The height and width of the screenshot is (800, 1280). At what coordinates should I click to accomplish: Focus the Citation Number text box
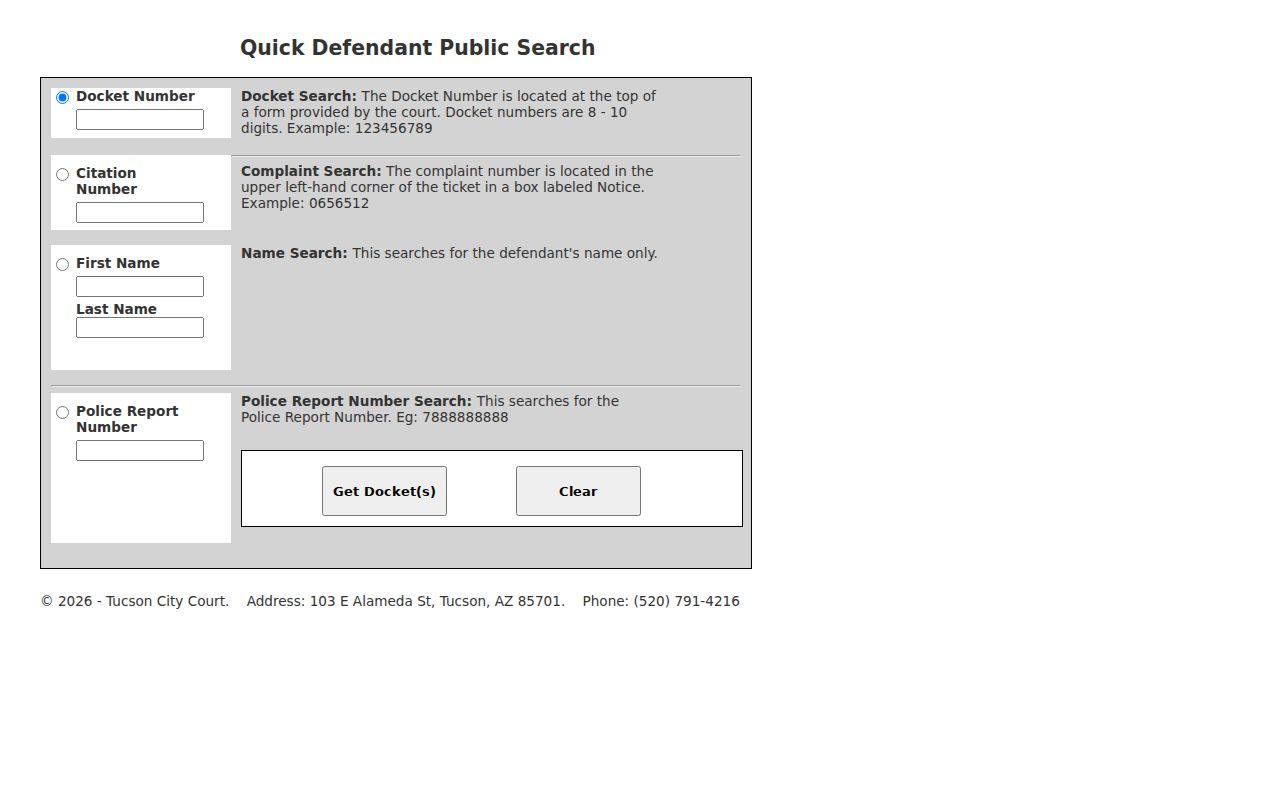coord(140,212)
